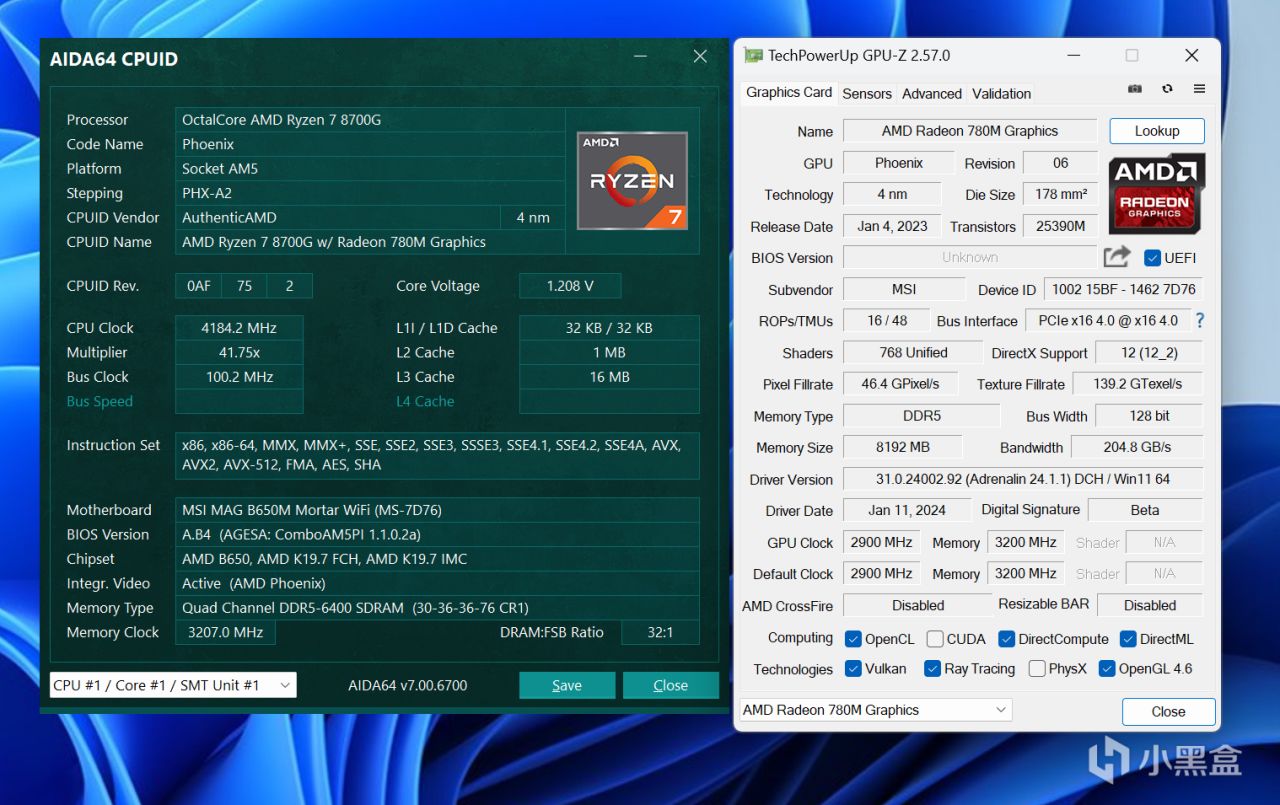1280x805 pixels.
Task: Click the Lookup button in GPU-Z
Action: point(1157,131)
